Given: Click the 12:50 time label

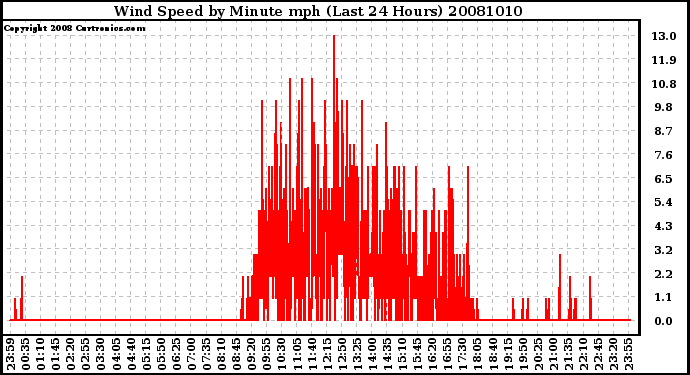Looking at the screenshot, I should 342,355.
